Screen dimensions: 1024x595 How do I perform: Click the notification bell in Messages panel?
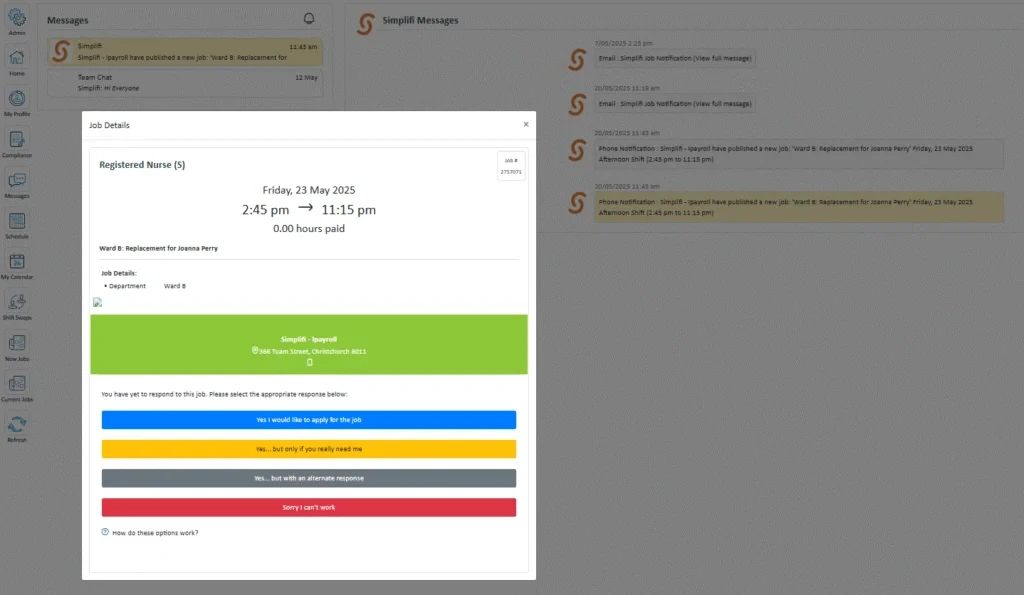pos(309,19)
